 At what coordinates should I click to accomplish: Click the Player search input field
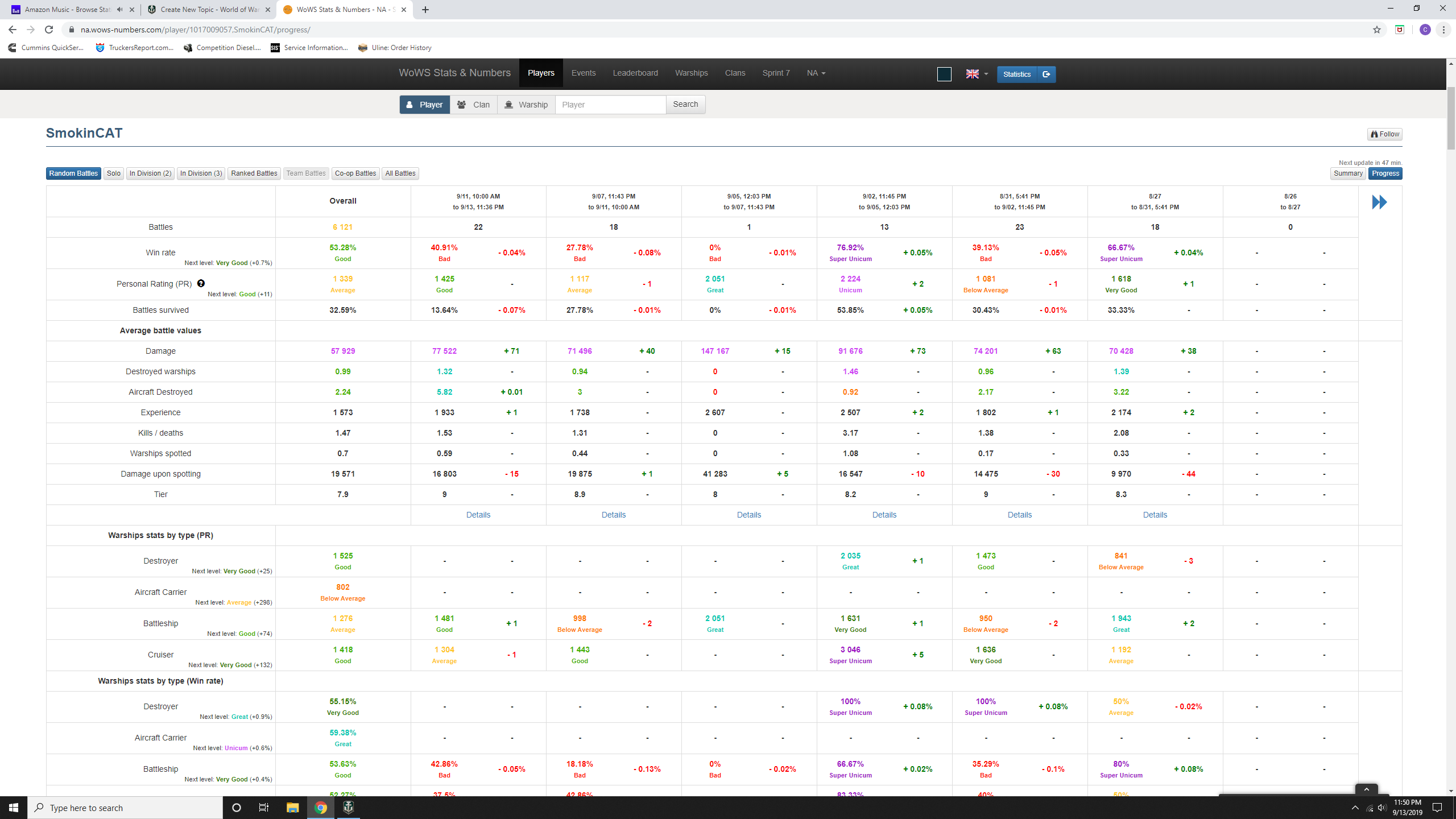pos(610,105)
